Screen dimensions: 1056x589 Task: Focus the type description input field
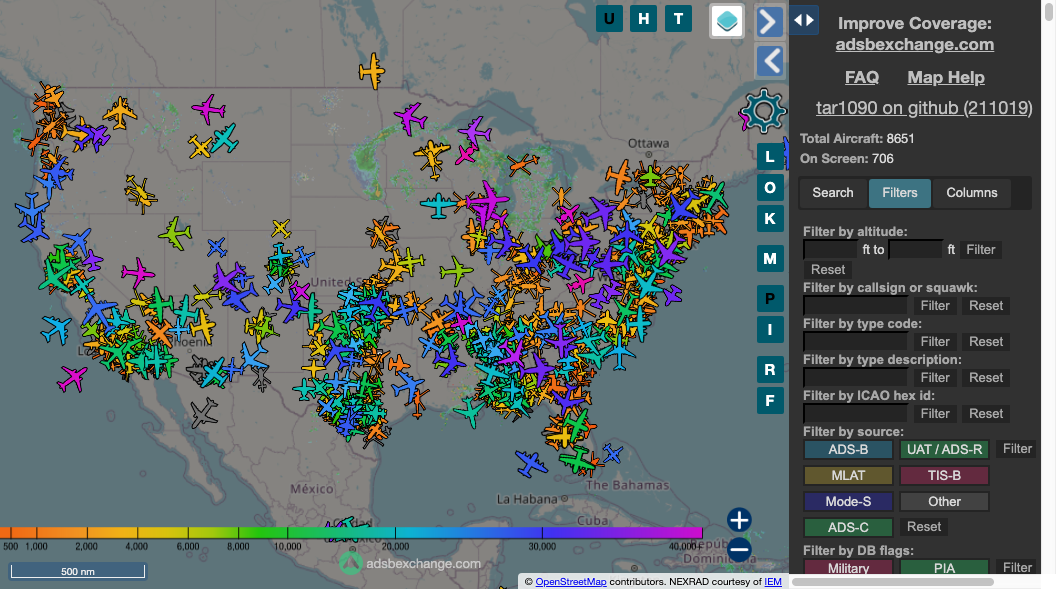coord(855,378)
